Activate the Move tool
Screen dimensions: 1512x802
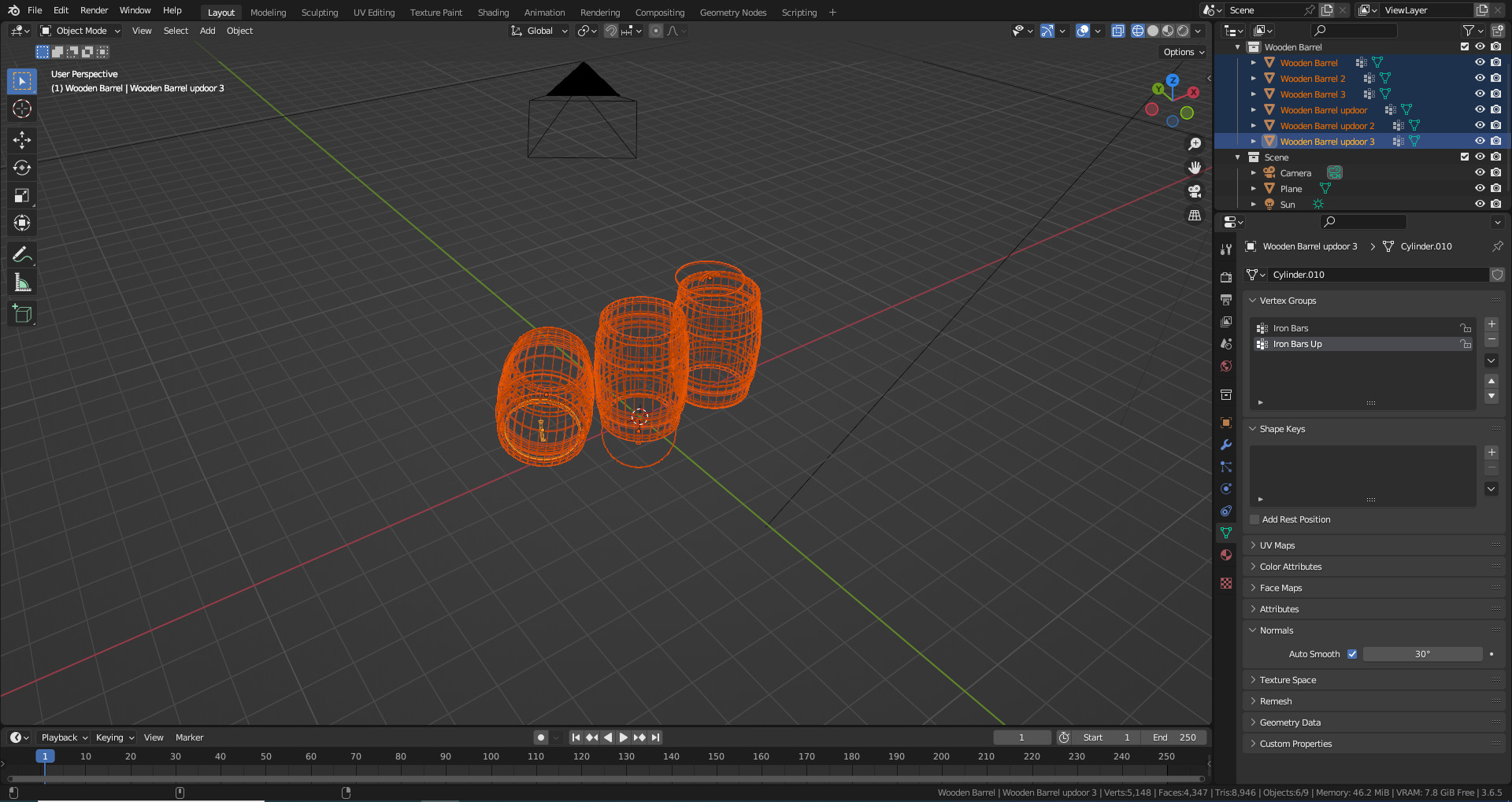[x=22, y=140]
